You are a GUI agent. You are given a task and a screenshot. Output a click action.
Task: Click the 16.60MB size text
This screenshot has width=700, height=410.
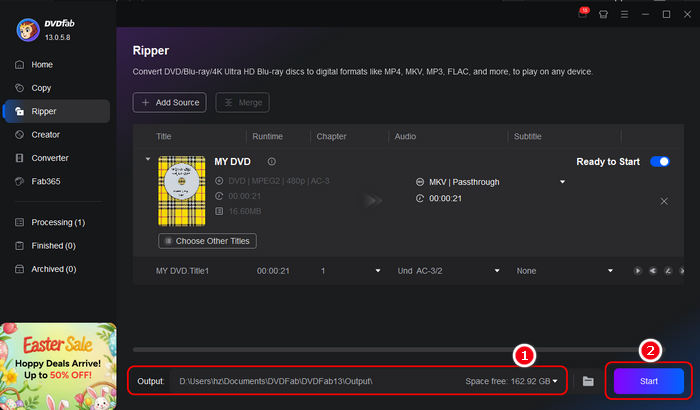tap(245, 211)
